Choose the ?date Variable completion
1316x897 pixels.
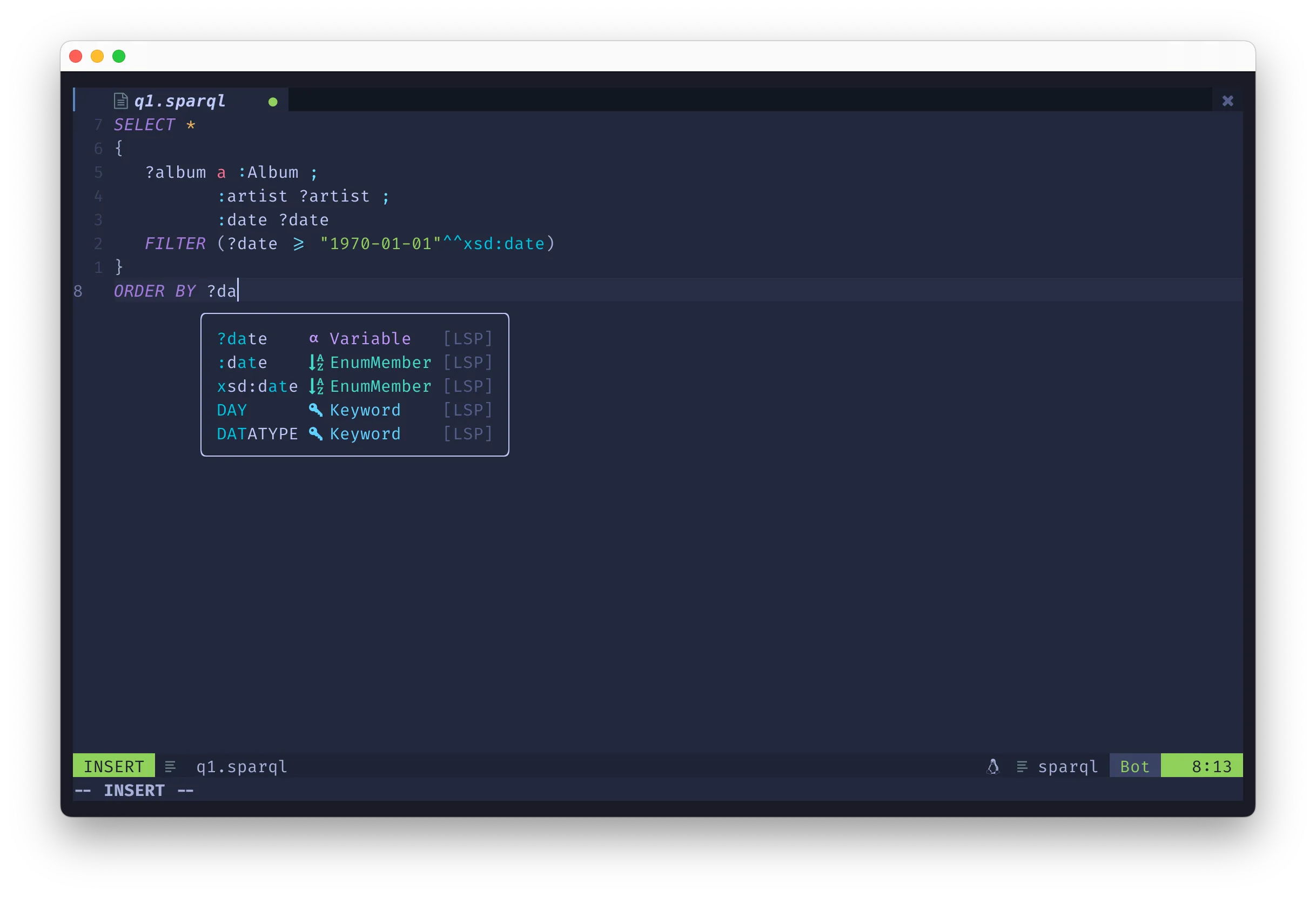354,339
